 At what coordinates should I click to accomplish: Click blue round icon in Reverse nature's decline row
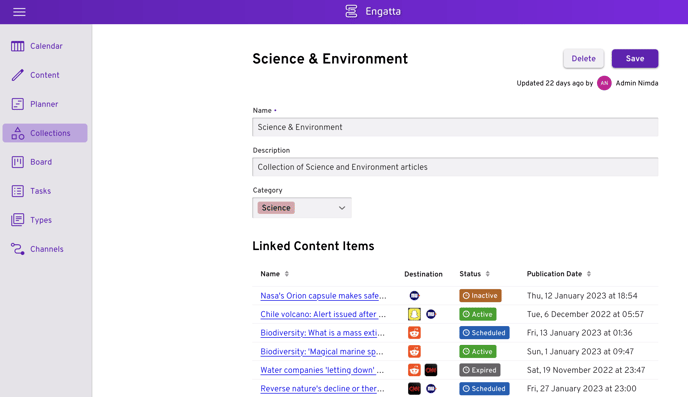click(431, 389)
